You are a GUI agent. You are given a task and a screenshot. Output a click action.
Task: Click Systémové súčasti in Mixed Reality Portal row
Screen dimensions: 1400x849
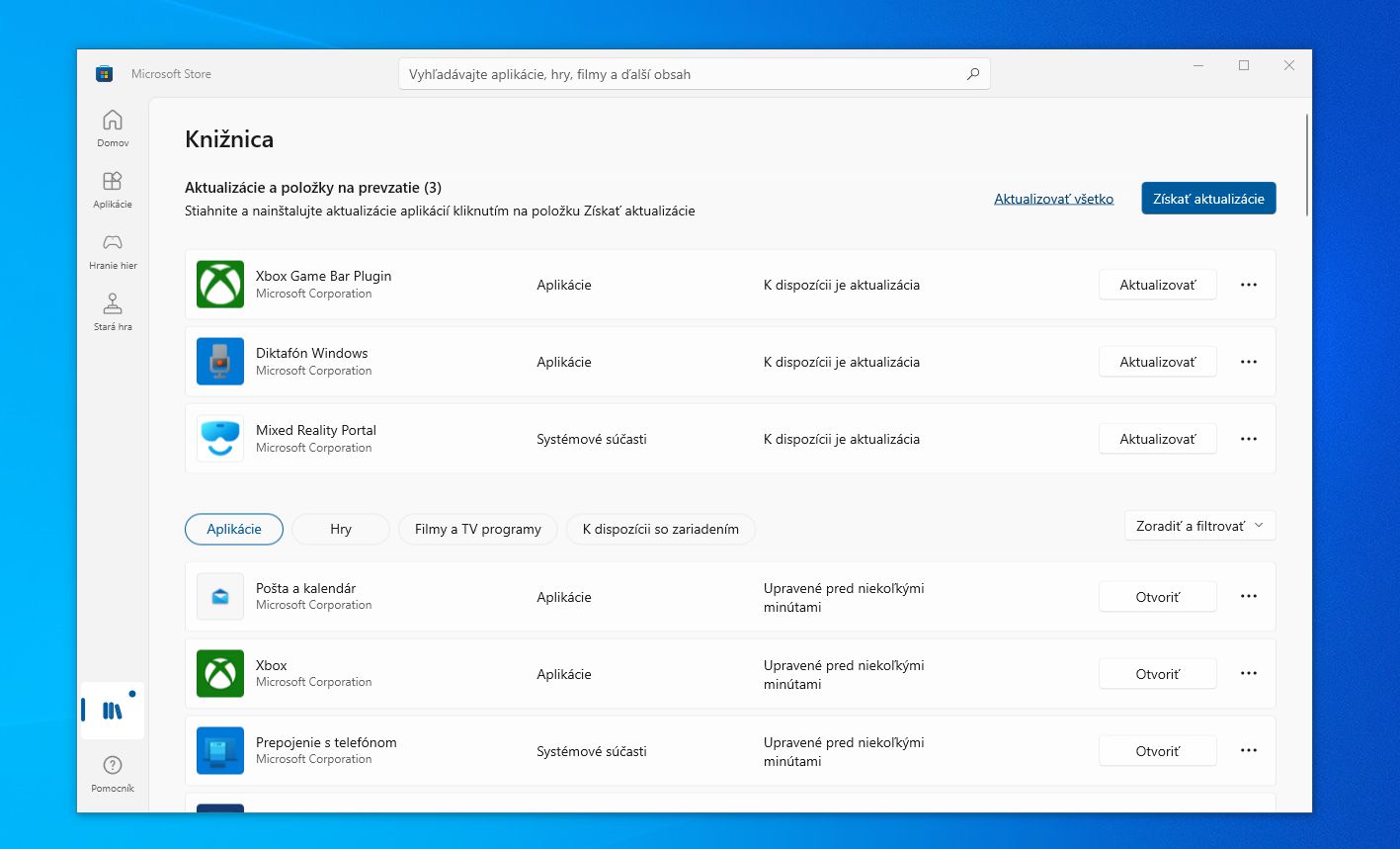tap(592, 439)
